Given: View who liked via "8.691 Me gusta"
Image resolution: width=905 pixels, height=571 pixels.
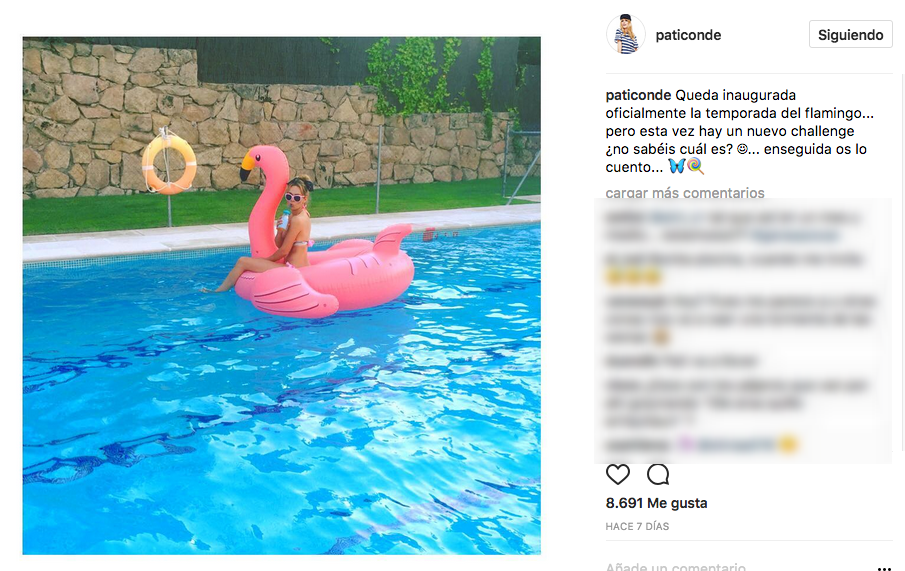Looking at the screenshot, I should tap(656, 503).
